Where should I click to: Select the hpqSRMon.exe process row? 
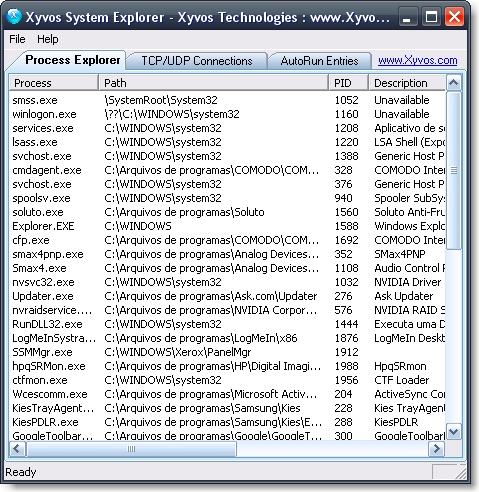[227, 366]
